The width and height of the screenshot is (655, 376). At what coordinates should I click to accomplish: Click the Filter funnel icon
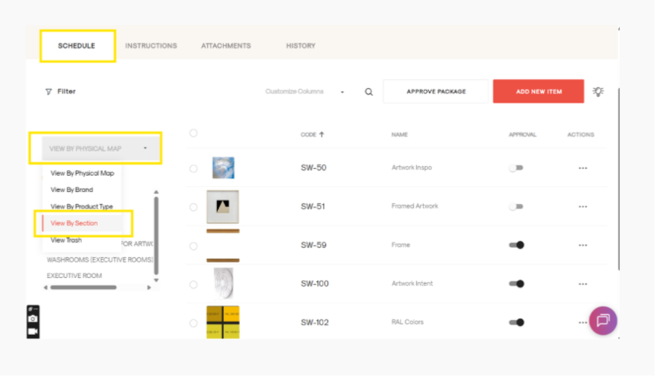coord(48,91)
